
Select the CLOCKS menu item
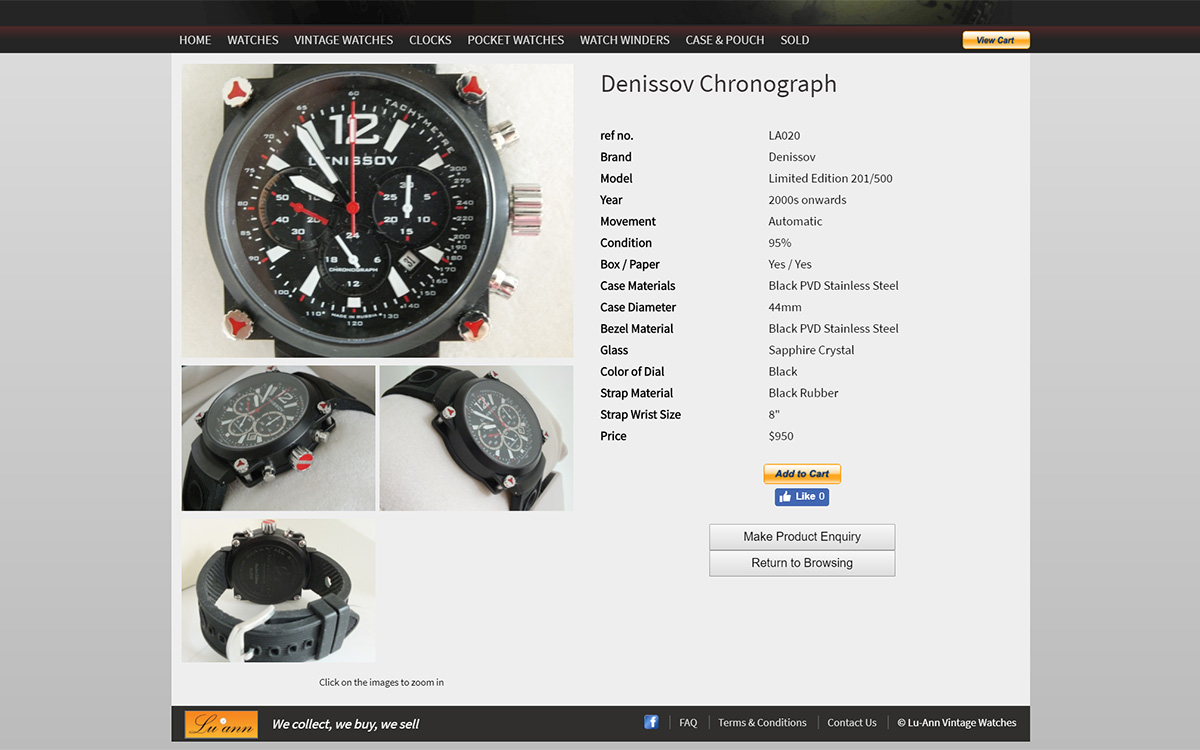pyautogui.click(x=430, y=40)
